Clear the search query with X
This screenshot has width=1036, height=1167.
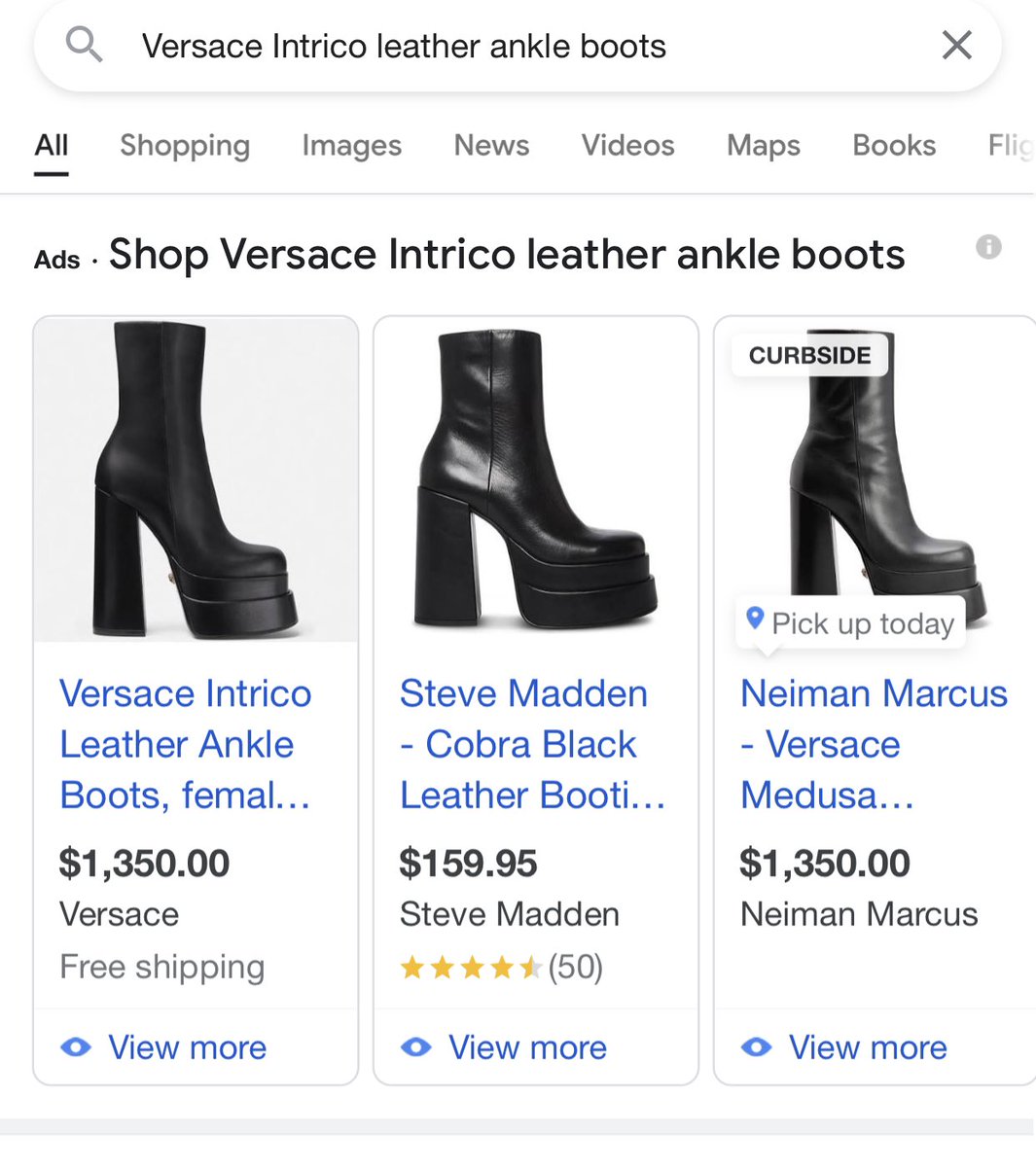pos(957,45)
